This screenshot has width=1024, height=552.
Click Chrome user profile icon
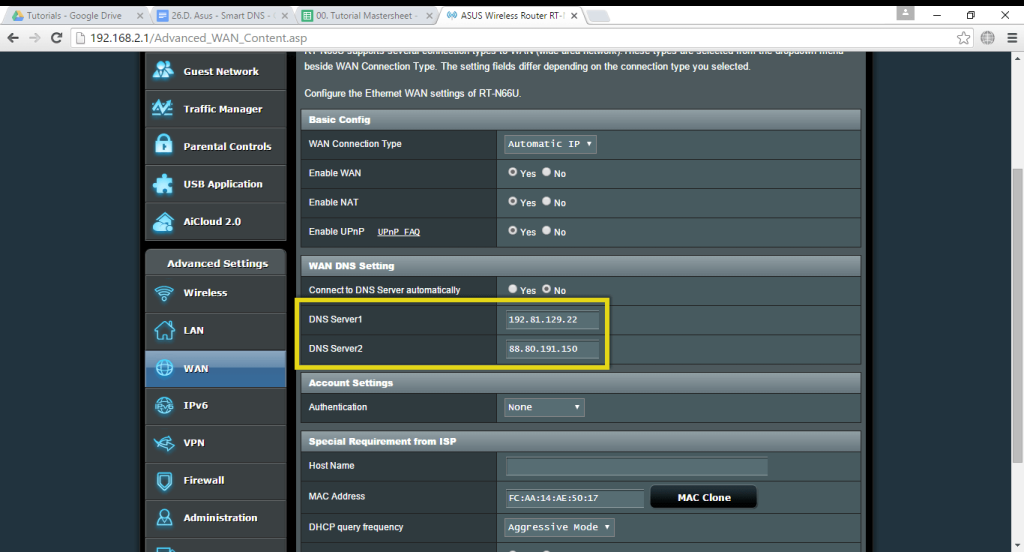(x=905, y=13)
